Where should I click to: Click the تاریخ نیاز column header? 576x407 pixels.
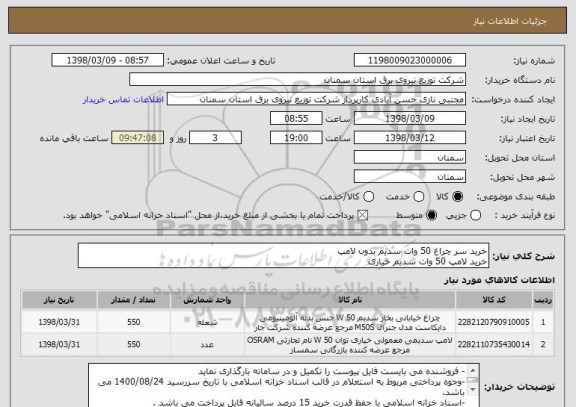(59, 300)
